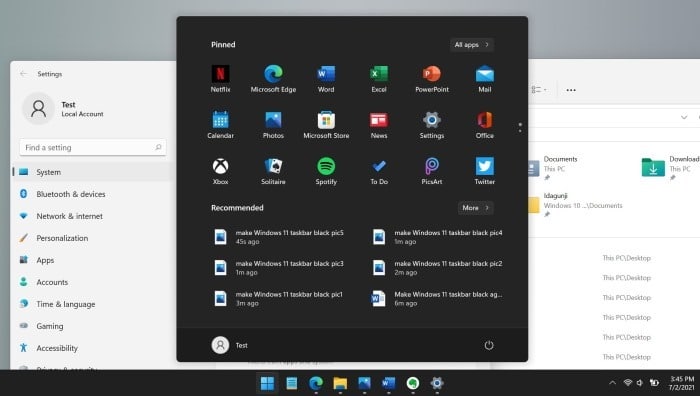700x396 pixels.
Task: Expand the address bar chevron in File Explorer
Action: click(x=684, y=117)
